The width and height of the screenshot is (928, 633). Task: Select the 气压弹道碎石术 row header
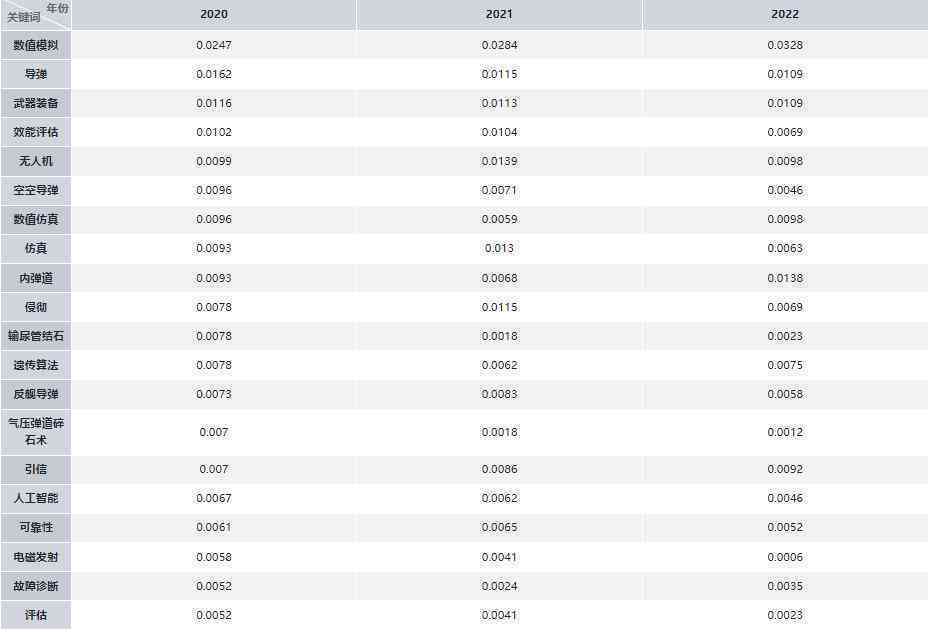click(36, 432)
